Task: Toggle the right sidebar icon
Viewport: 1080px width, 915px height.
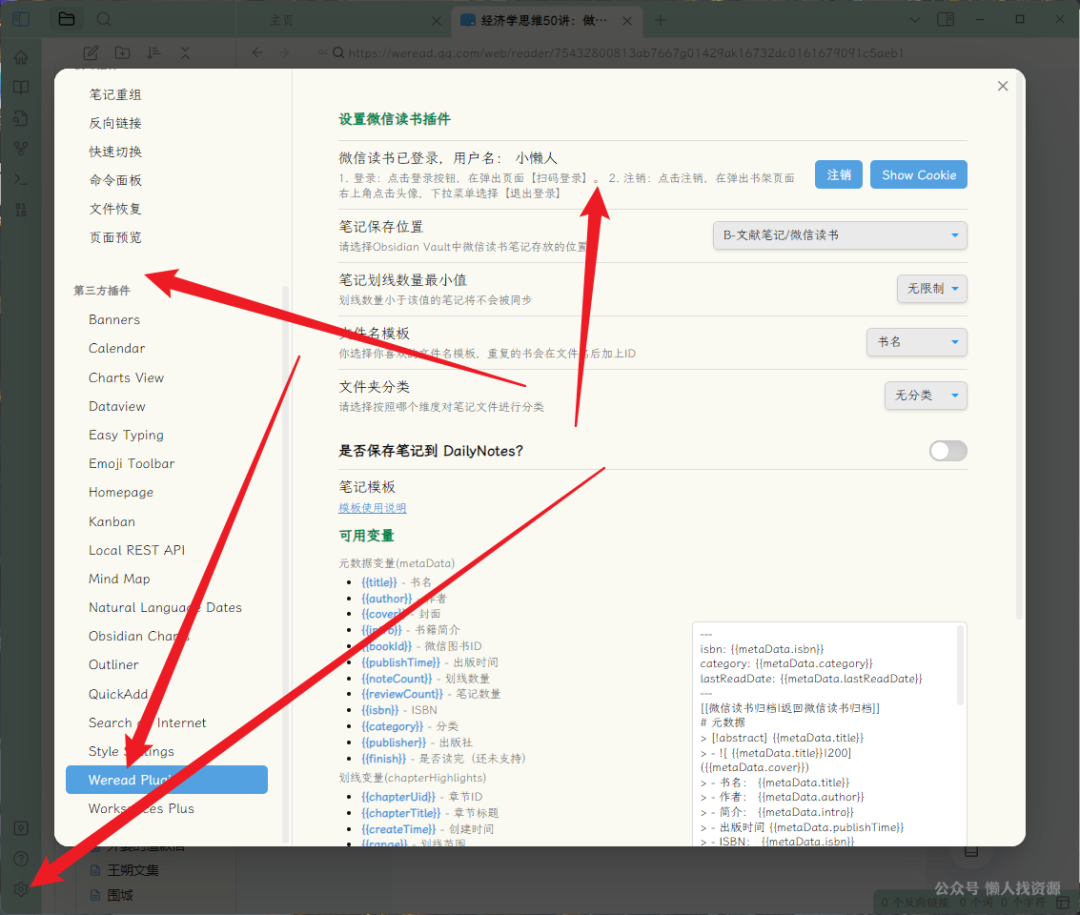Action: pyautogui.click(x=946, y=19)
